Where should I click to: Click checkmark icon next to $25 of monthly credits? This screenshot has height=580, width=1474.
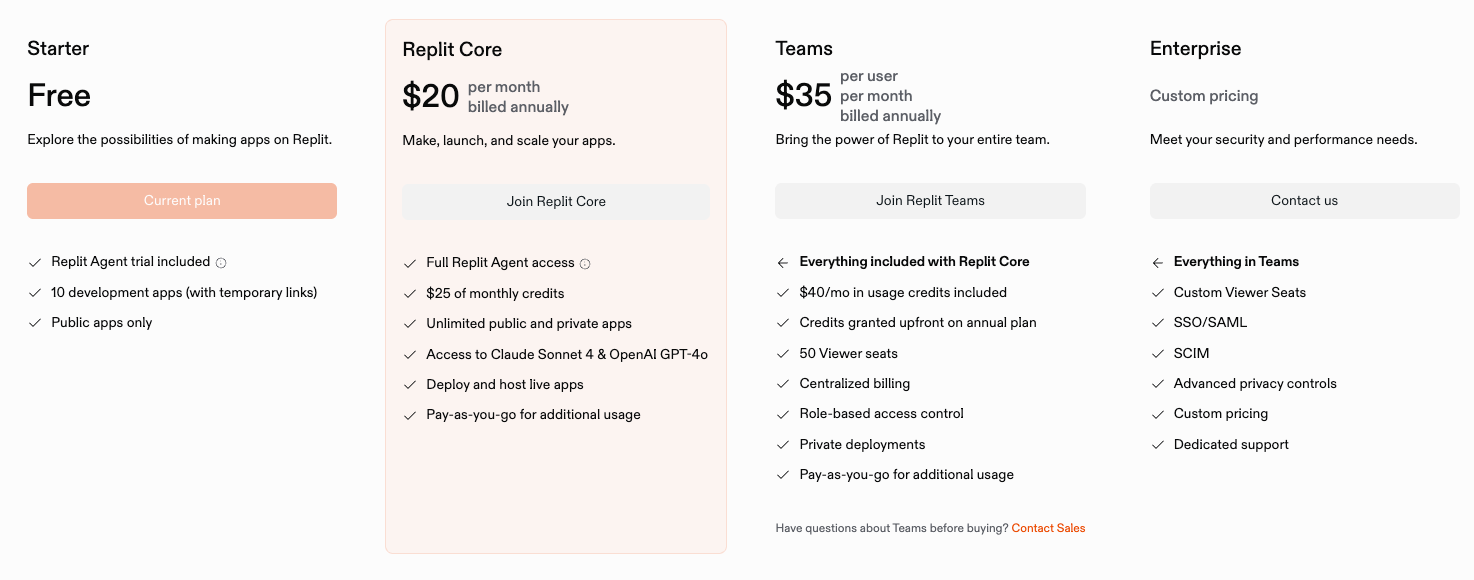coord(410,294)
